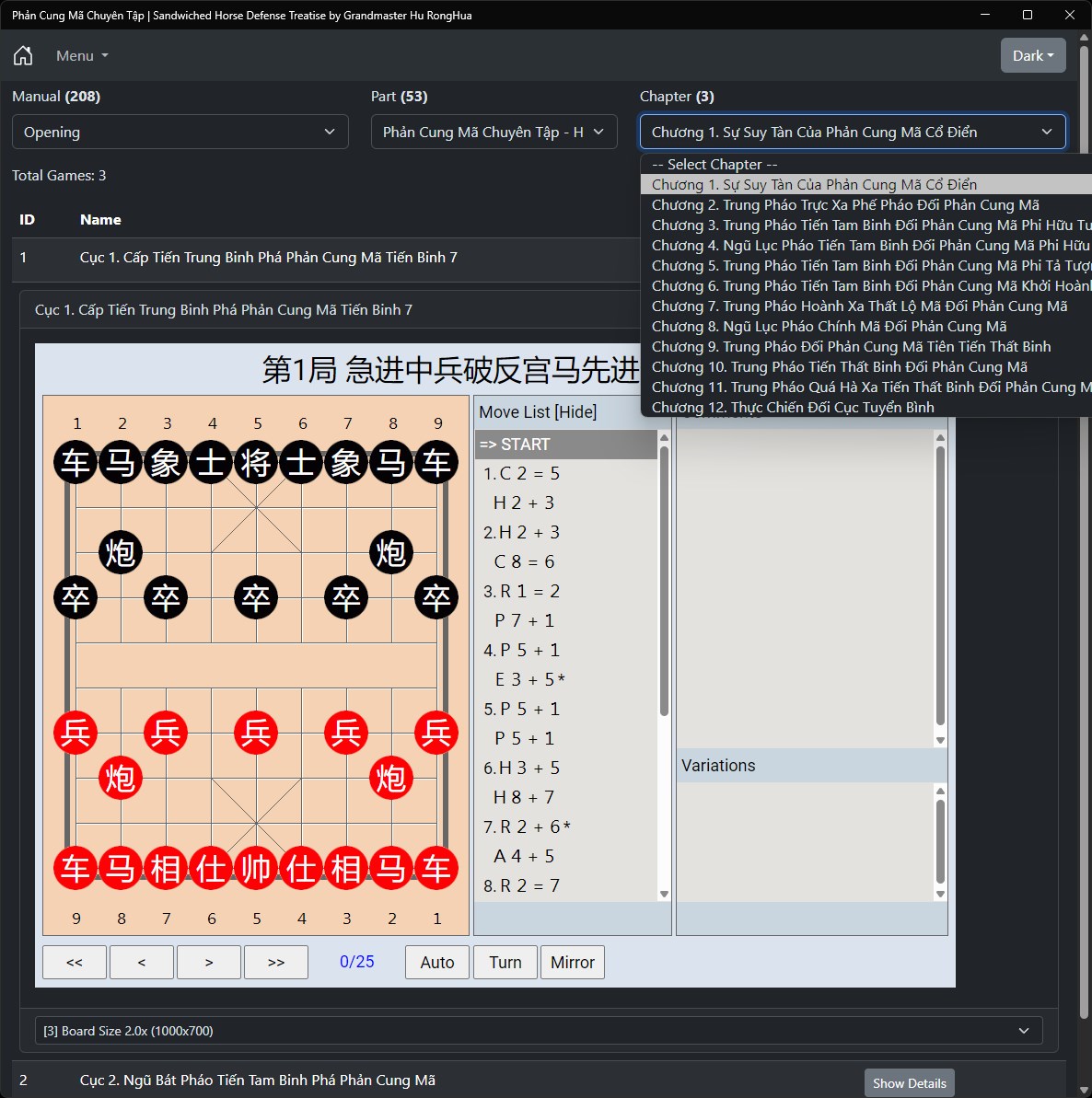Click the move list scrollbar thumb
The image size is (1092, 1098).
(x=664, y=581)
